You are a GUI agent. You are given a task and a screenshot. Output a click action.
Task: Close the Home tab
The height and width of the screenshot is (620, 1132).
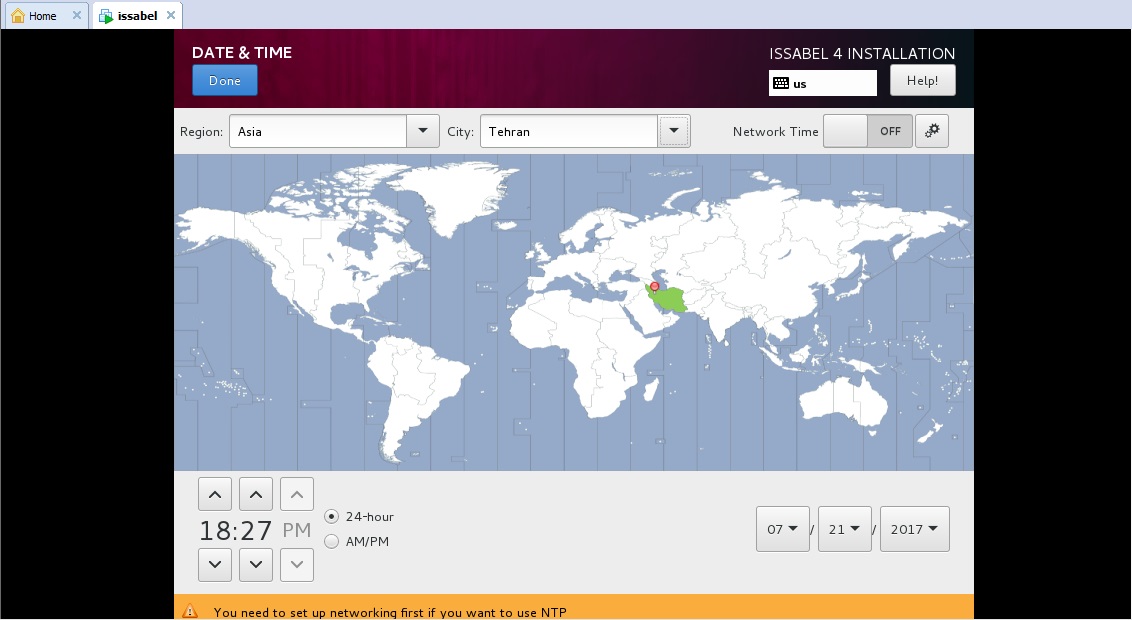pyautogui.click(x=77, y=15)
